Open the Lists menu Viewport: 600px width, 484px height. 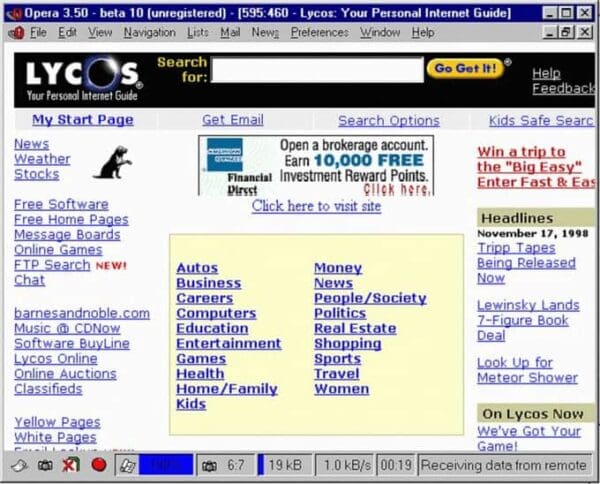198,32
